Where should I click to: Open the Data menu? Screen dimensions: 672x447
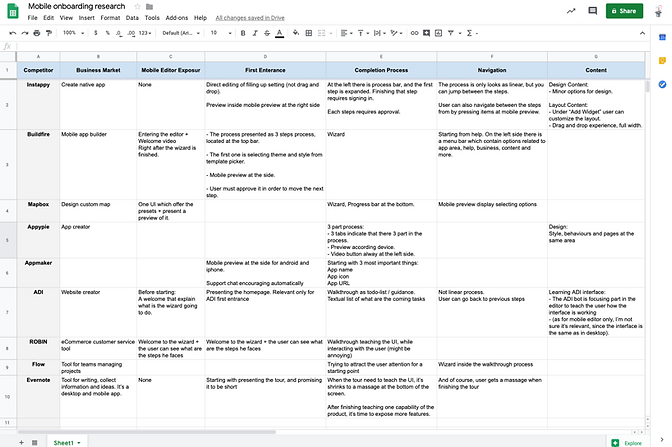(132, 18)
